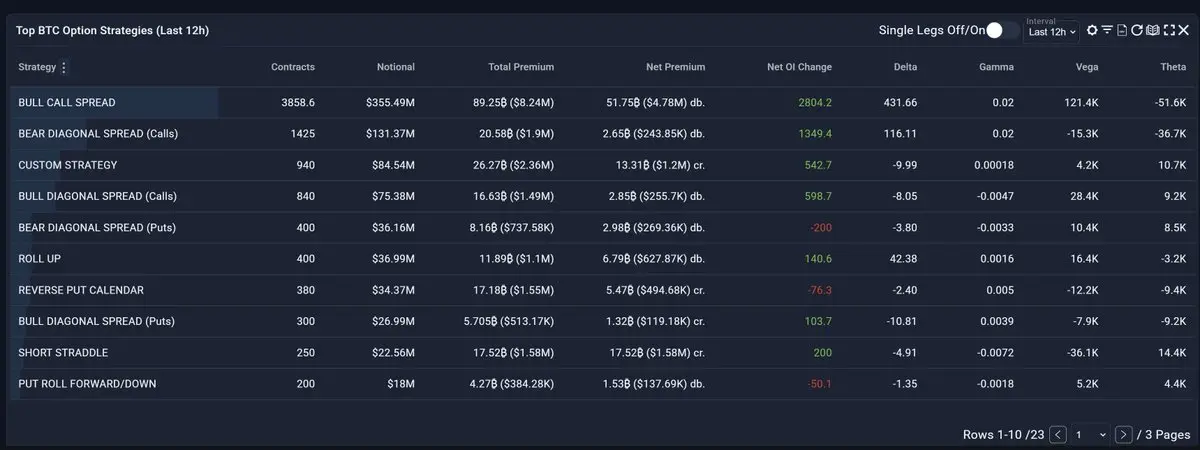Click the Rows 1-10 /23 indicator
This screenshot has width=1200, height=450.
pos(1003,435)
